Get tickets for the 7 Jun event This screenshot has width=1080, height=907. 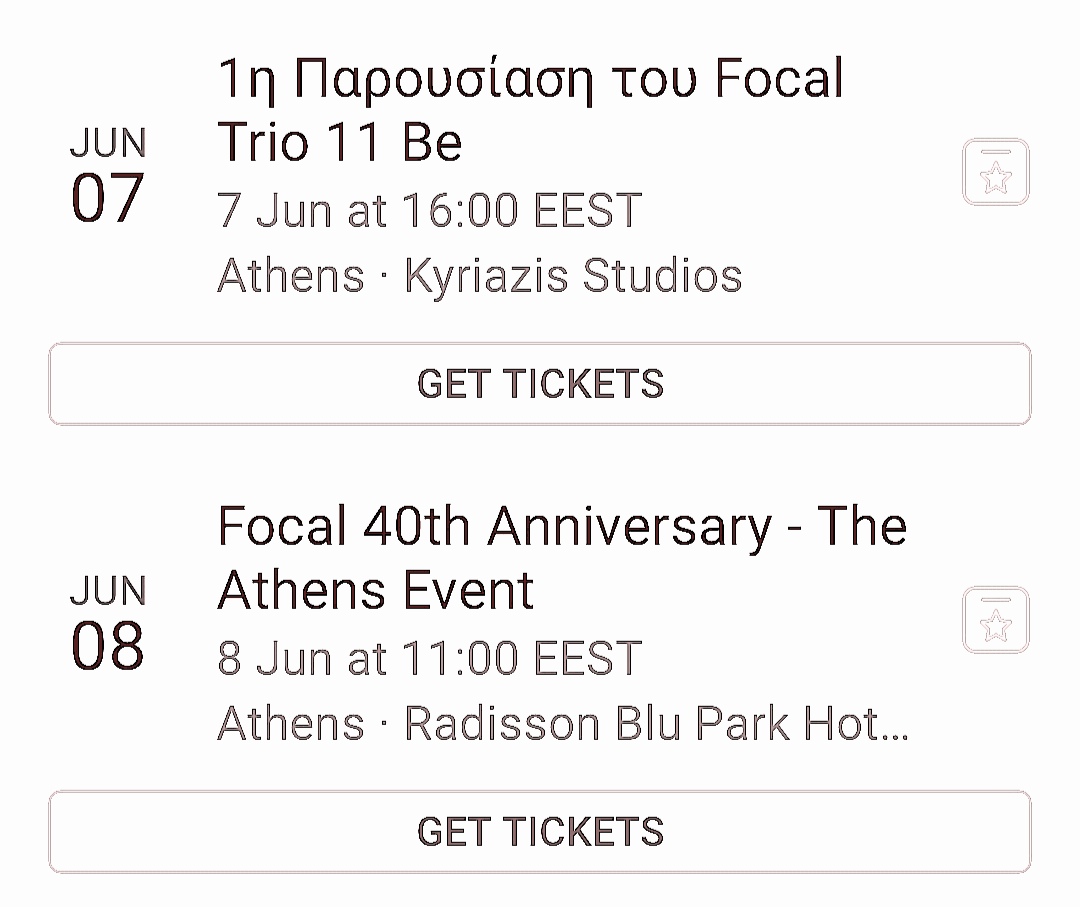click(x=540, y=384)
